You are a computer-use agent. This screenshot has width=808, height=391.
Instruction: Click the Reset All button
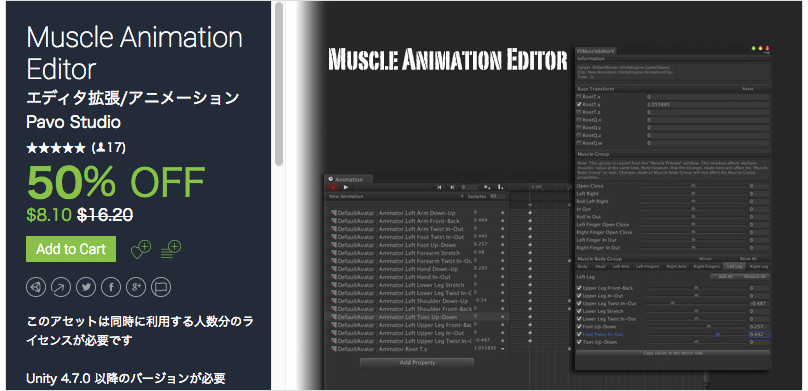[748, 259]
